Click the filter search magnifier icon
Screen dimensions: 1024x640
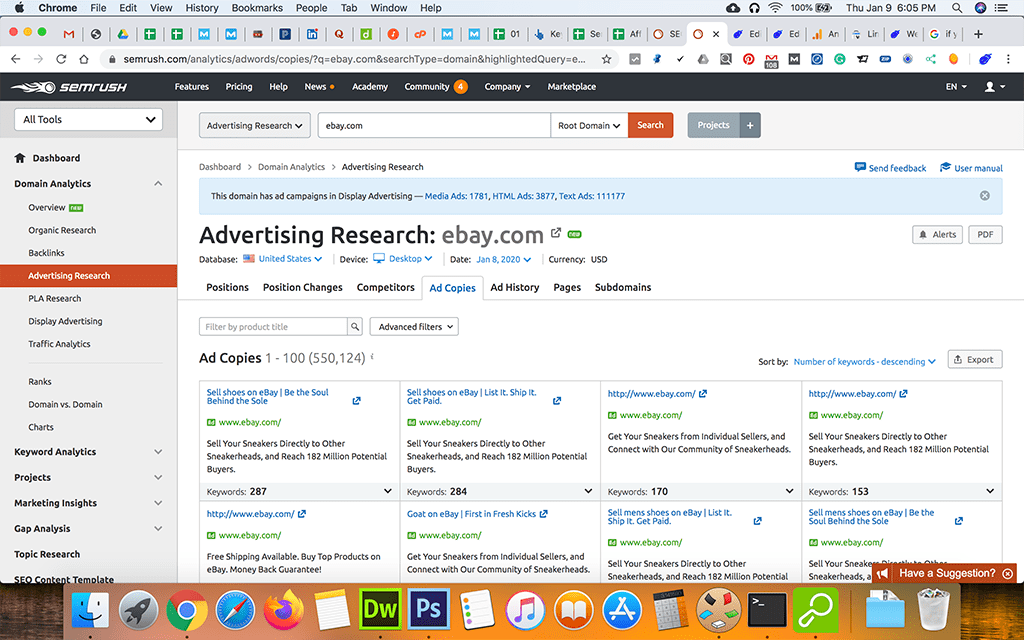[x=355, y=327]
